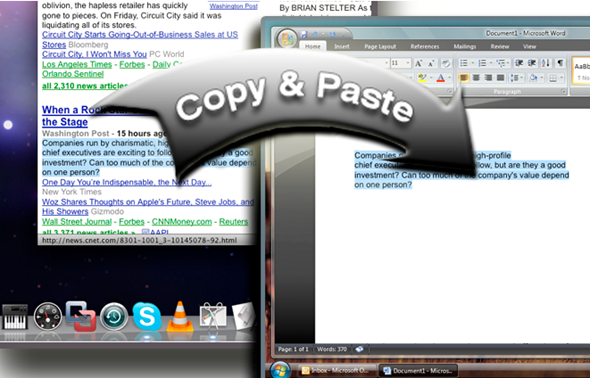Click the Clear Formatting eraser icon
Viewport: 590px width, 378px height.
(x=446, y=63)
